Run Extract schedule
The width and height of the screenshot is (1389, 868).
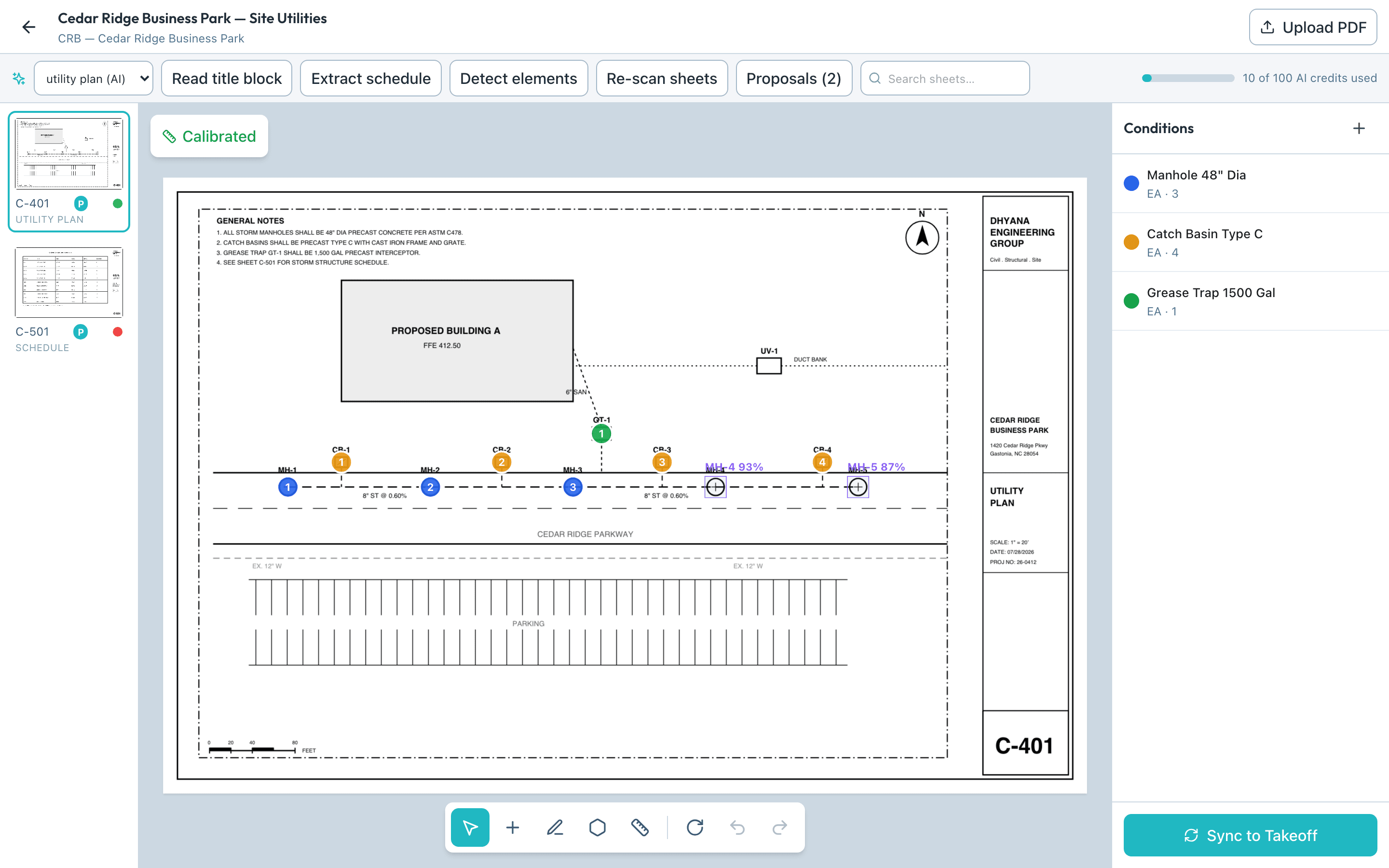point(371,79)
